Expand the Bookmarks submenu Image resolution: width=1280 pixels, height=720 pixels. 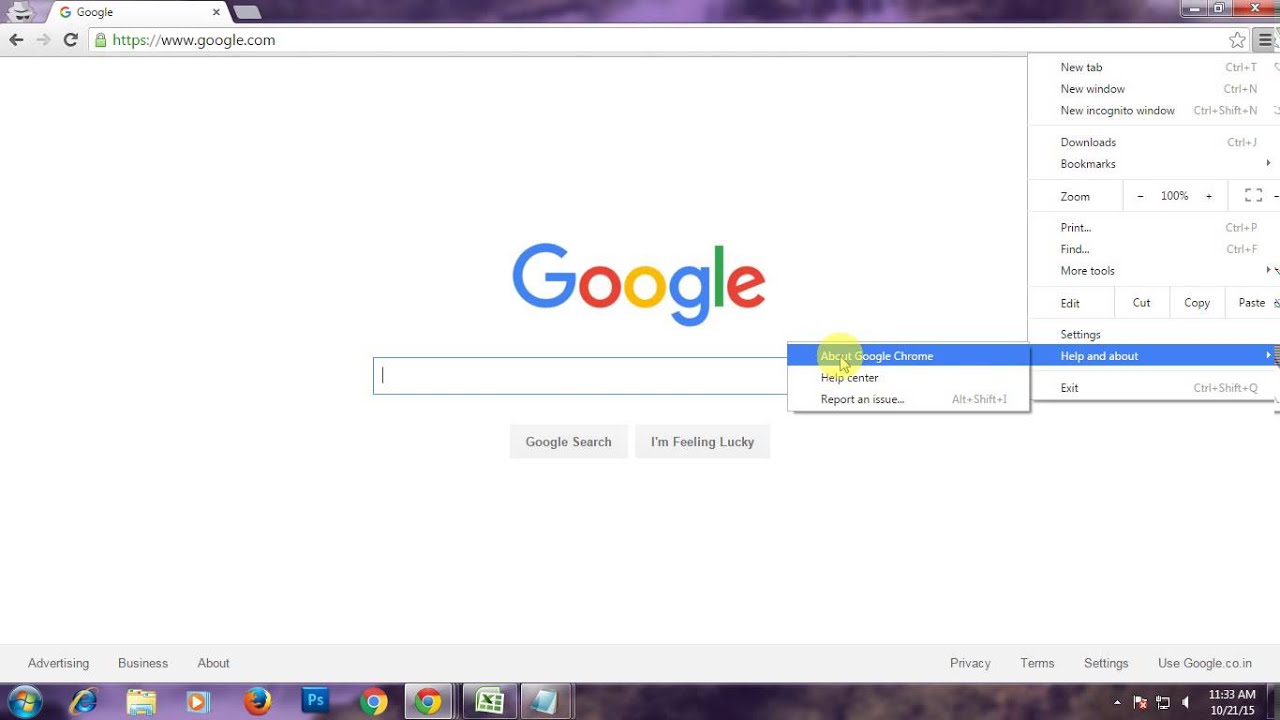click(1154, 164)
